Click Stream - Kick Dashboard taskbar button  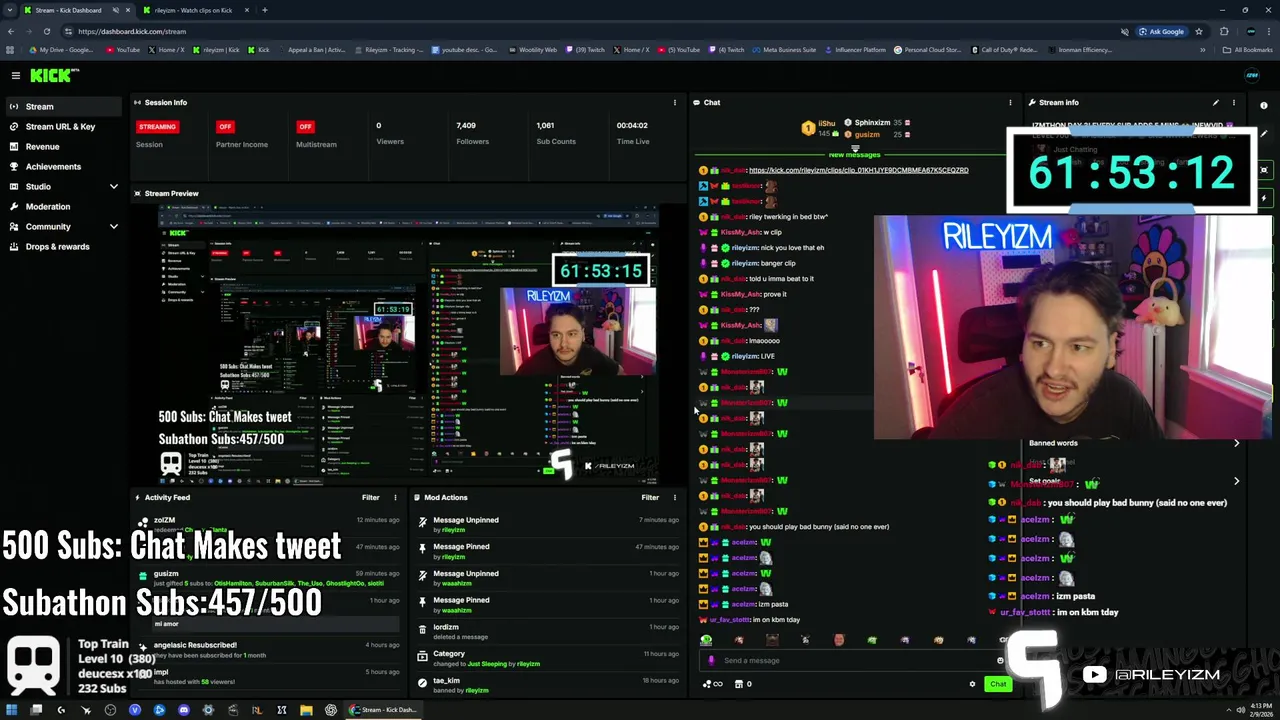click(x=383, y=710)
